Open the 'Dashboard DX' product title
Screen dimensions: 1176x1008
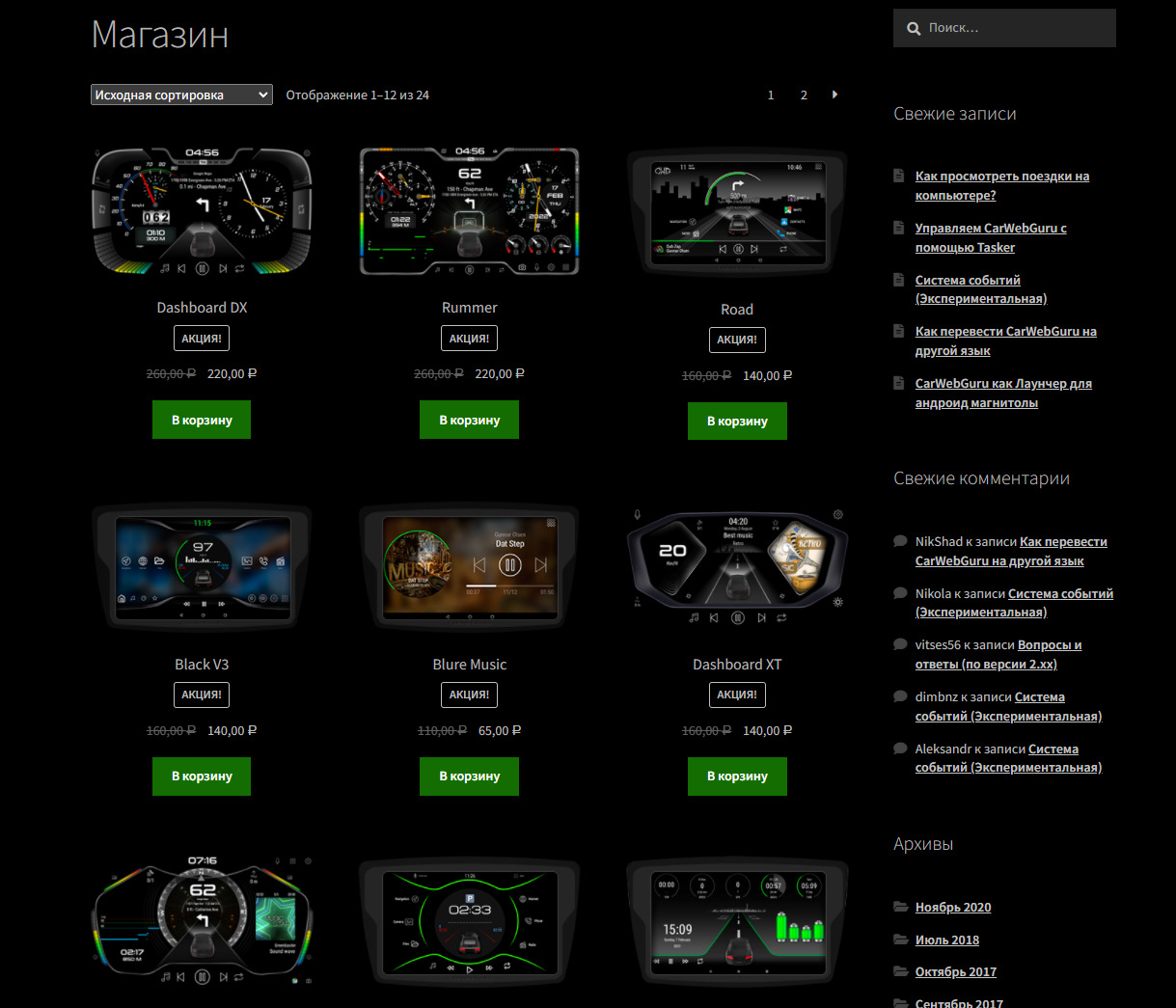[202, 308]
